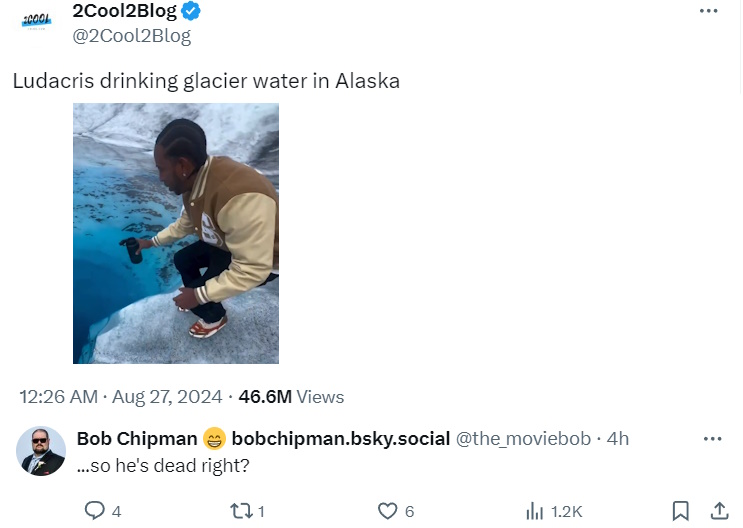Viewport: 743px width, 528px height.
Task: Click the reply text "so he's dead right?"
Action: point(163,465)
